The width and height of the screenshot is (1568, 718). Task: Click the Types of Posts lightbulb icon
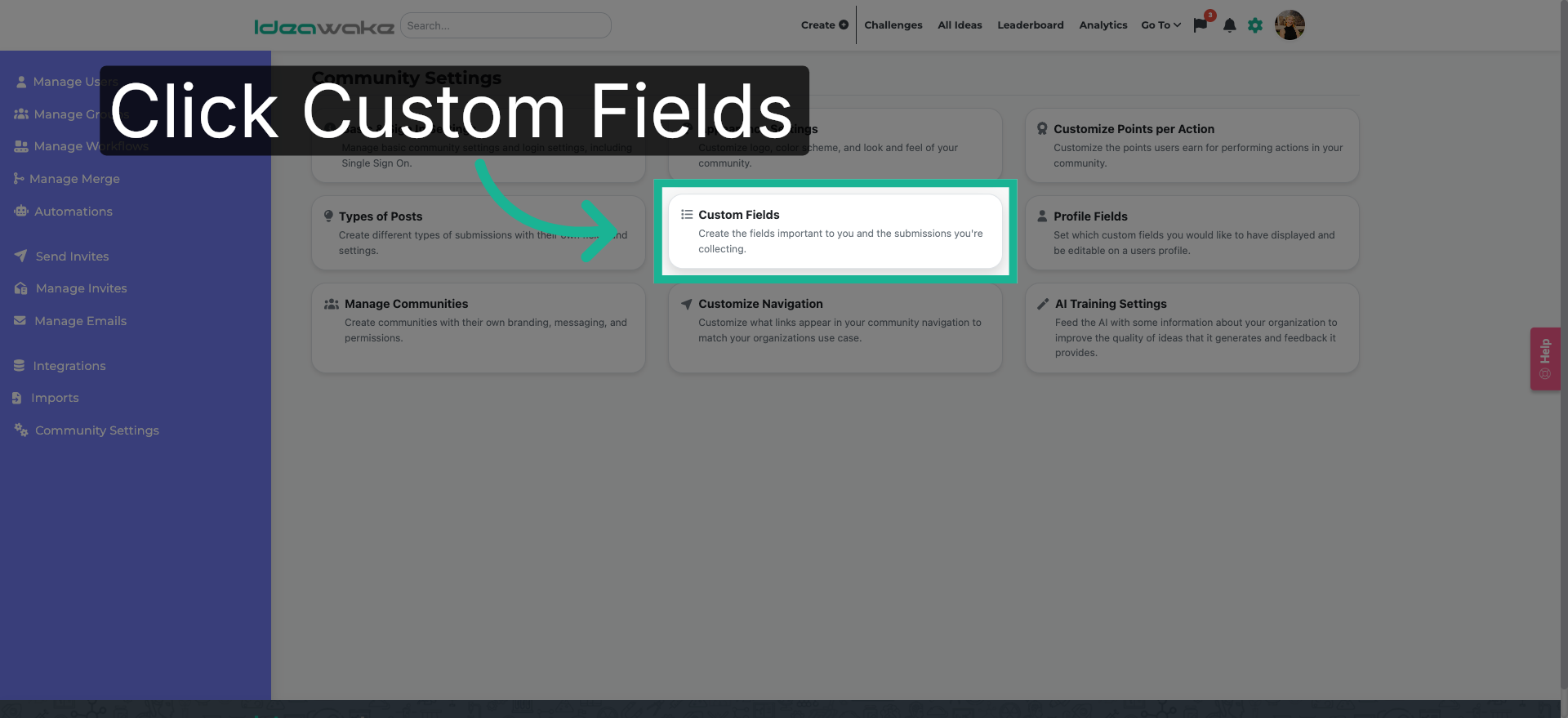(x=328, y=216)
